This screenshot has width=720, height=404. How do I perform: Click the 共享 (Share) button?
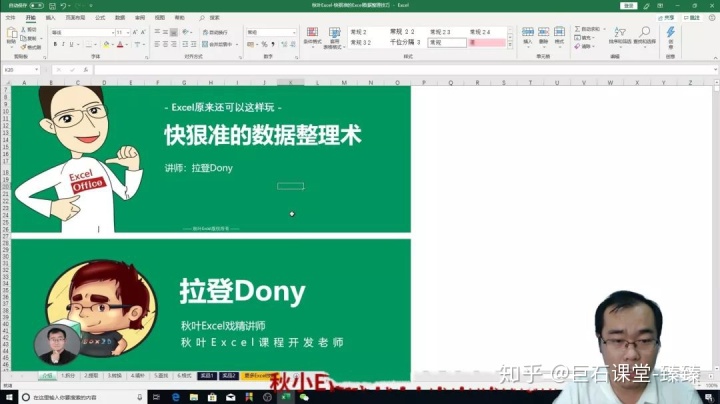point(666,18)
